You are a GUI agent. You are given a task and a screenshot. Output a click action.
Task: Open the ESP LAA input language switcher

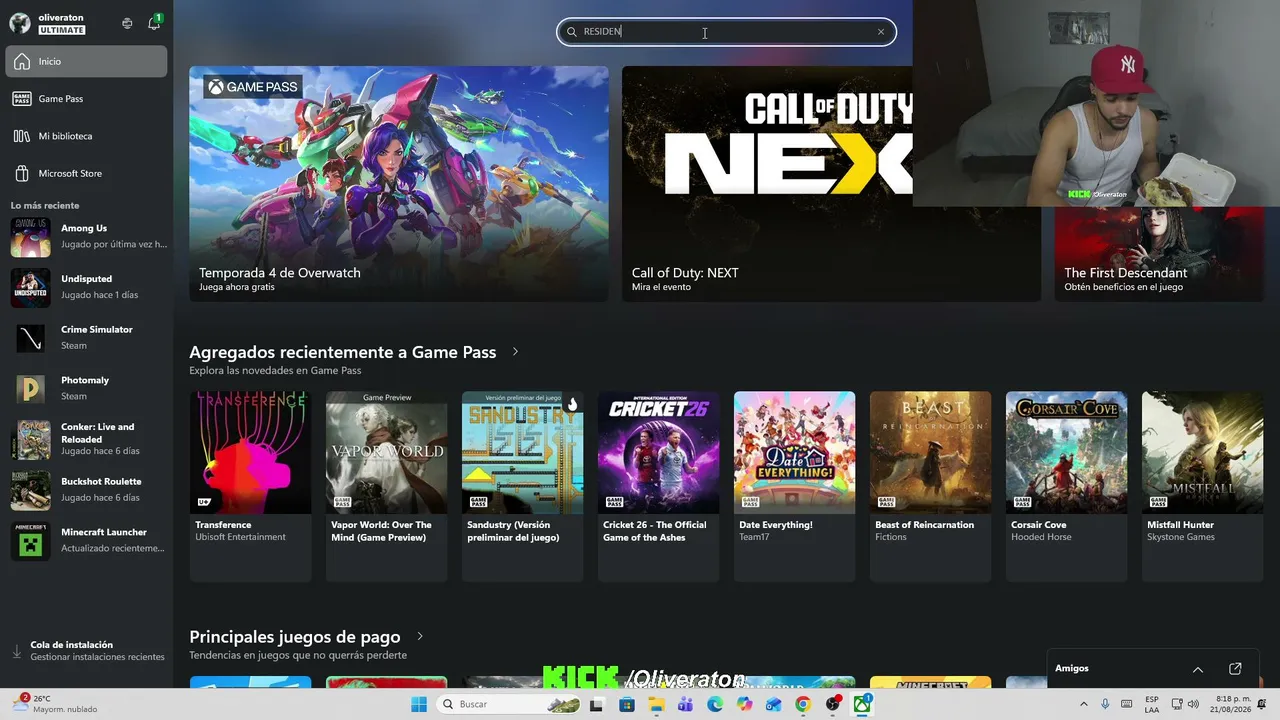tap(1152, 704)
